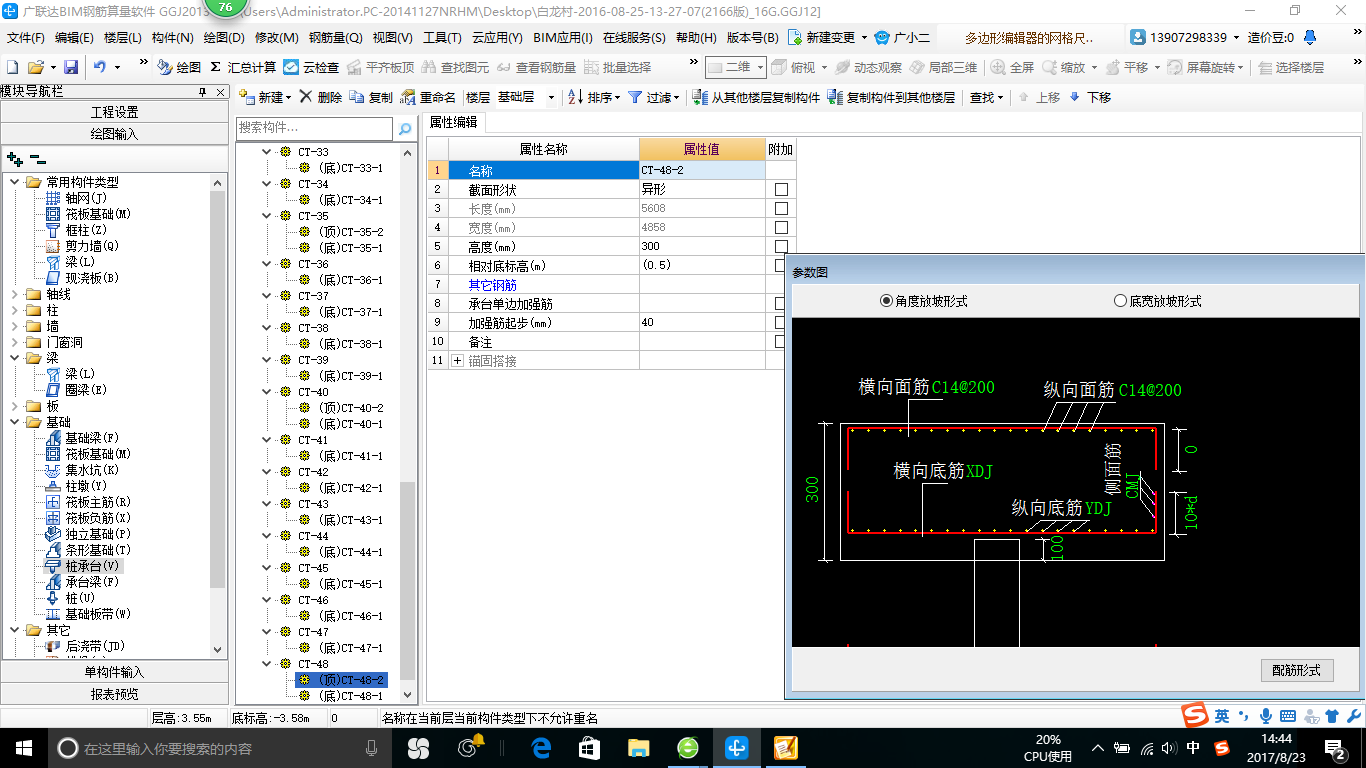Click the undo arrow icon
1366x768 pixels.
pos(99,67)
